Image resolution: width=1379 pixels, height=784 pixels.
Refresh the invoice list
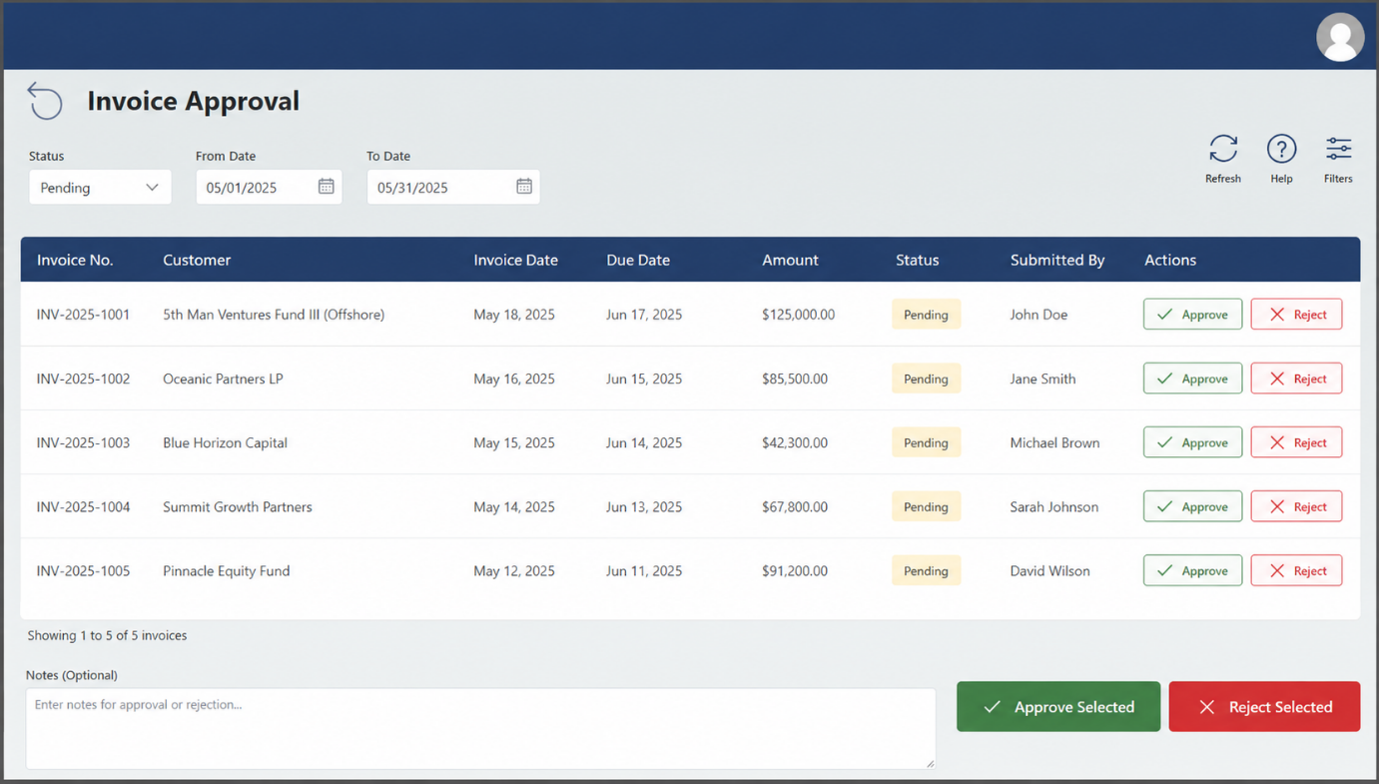(1223, 158)
